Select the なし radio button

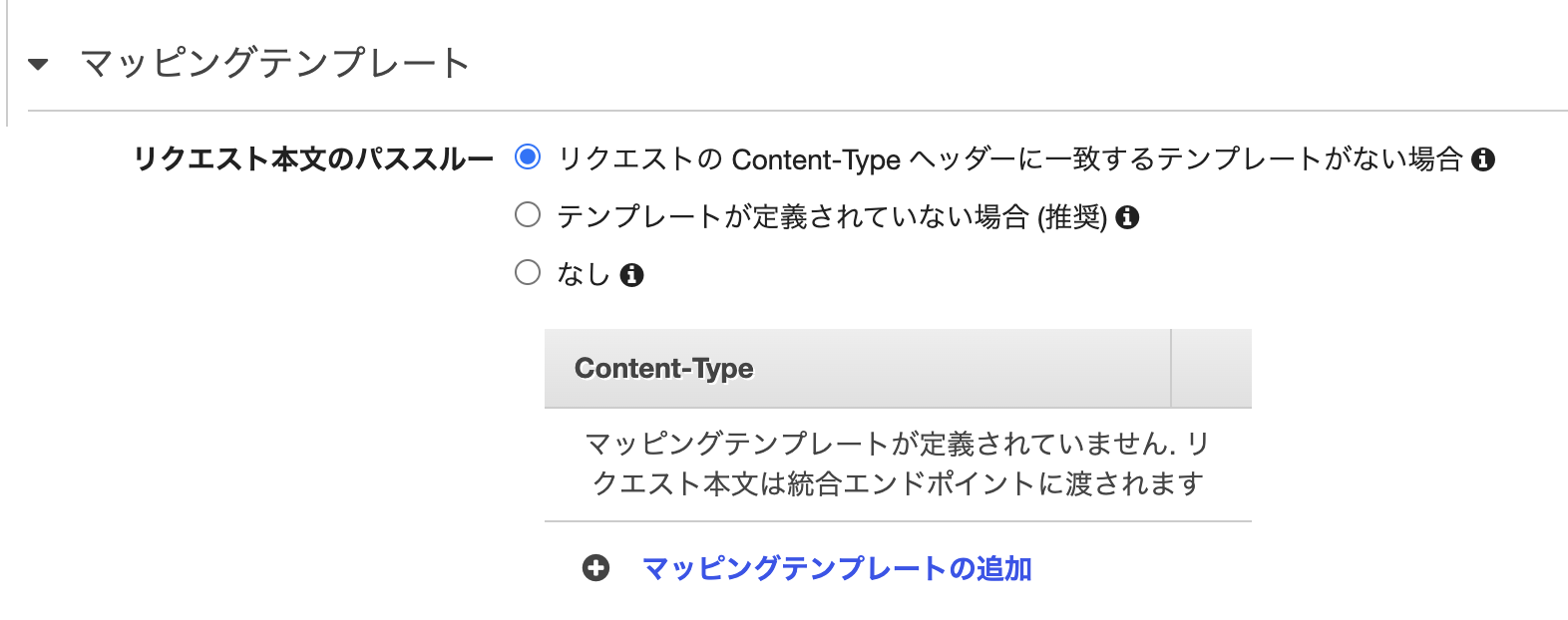[x=528, y=273]
